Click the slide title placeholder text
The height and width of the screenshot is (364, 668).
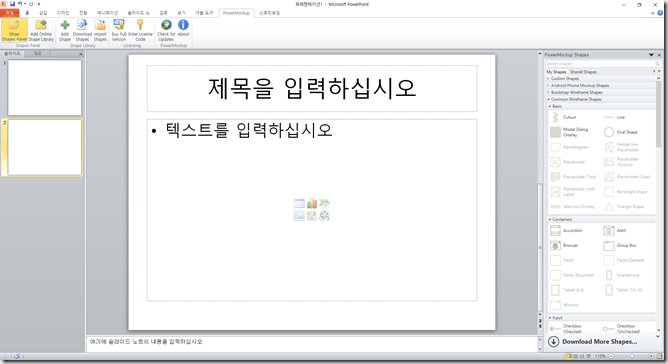tap(312, 88)
